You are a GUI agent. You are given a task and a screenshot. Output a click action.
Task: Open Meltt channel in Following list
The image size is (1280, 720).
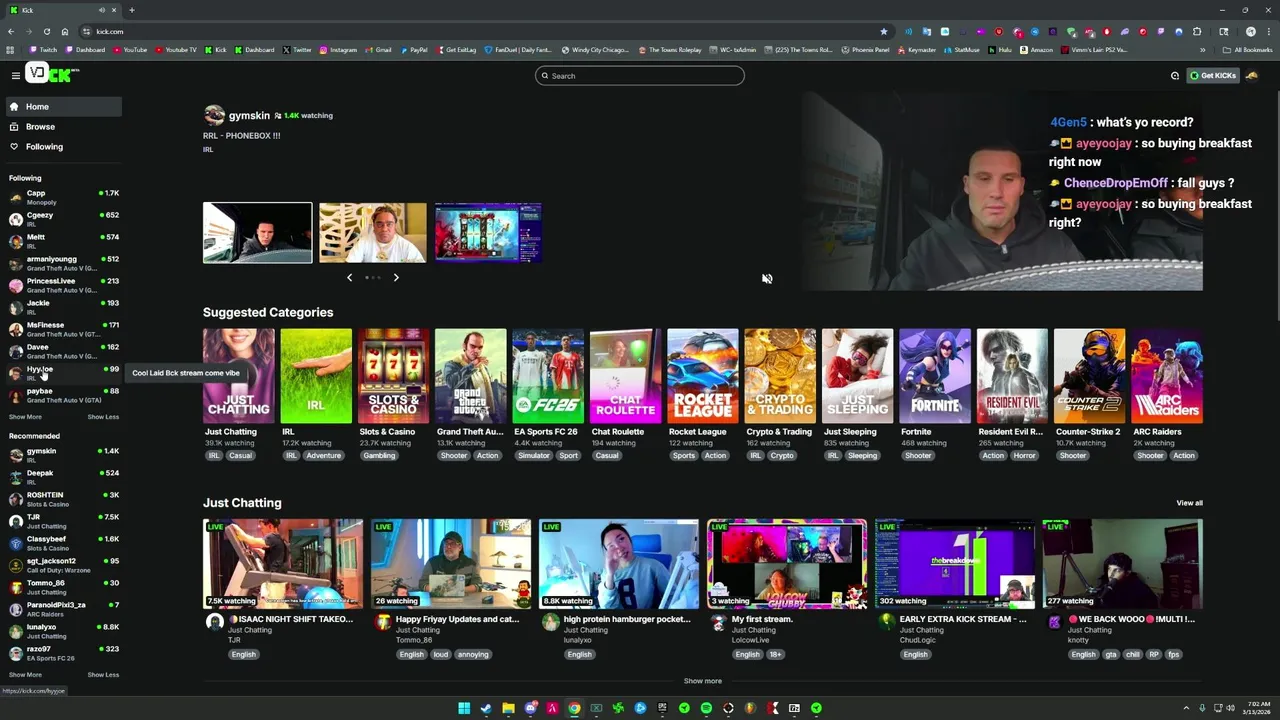click(x=62, y=241)
